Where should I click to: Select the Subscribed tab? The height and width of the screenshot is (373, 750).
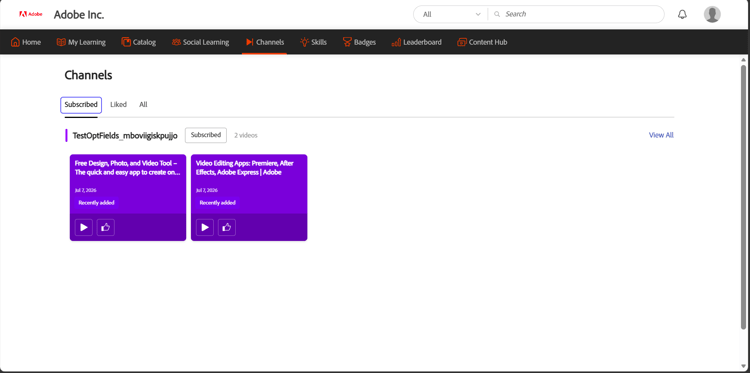click(x=81, y=105)
